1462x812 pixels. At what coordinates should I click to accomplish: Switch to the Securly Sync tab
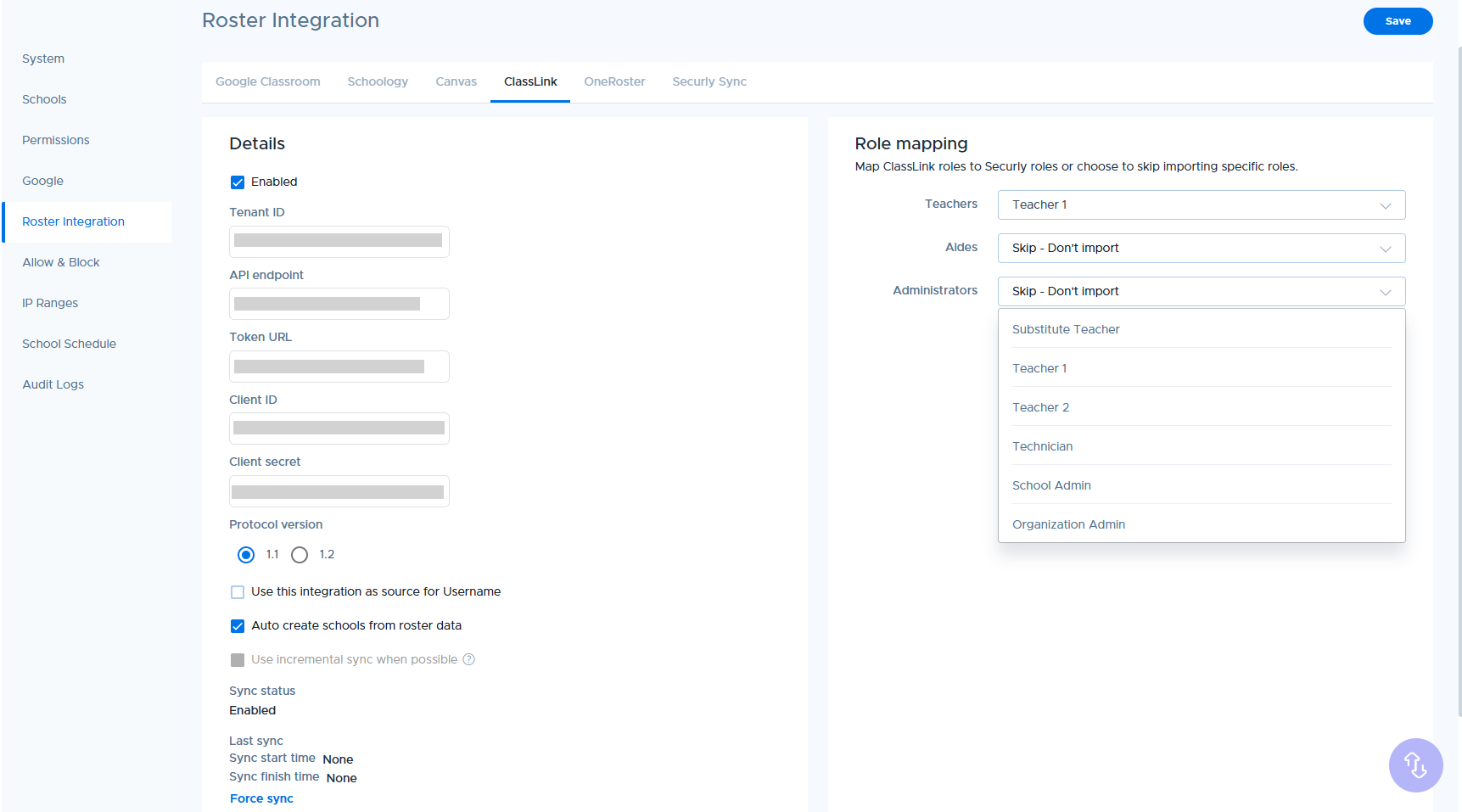pos(709,81)
